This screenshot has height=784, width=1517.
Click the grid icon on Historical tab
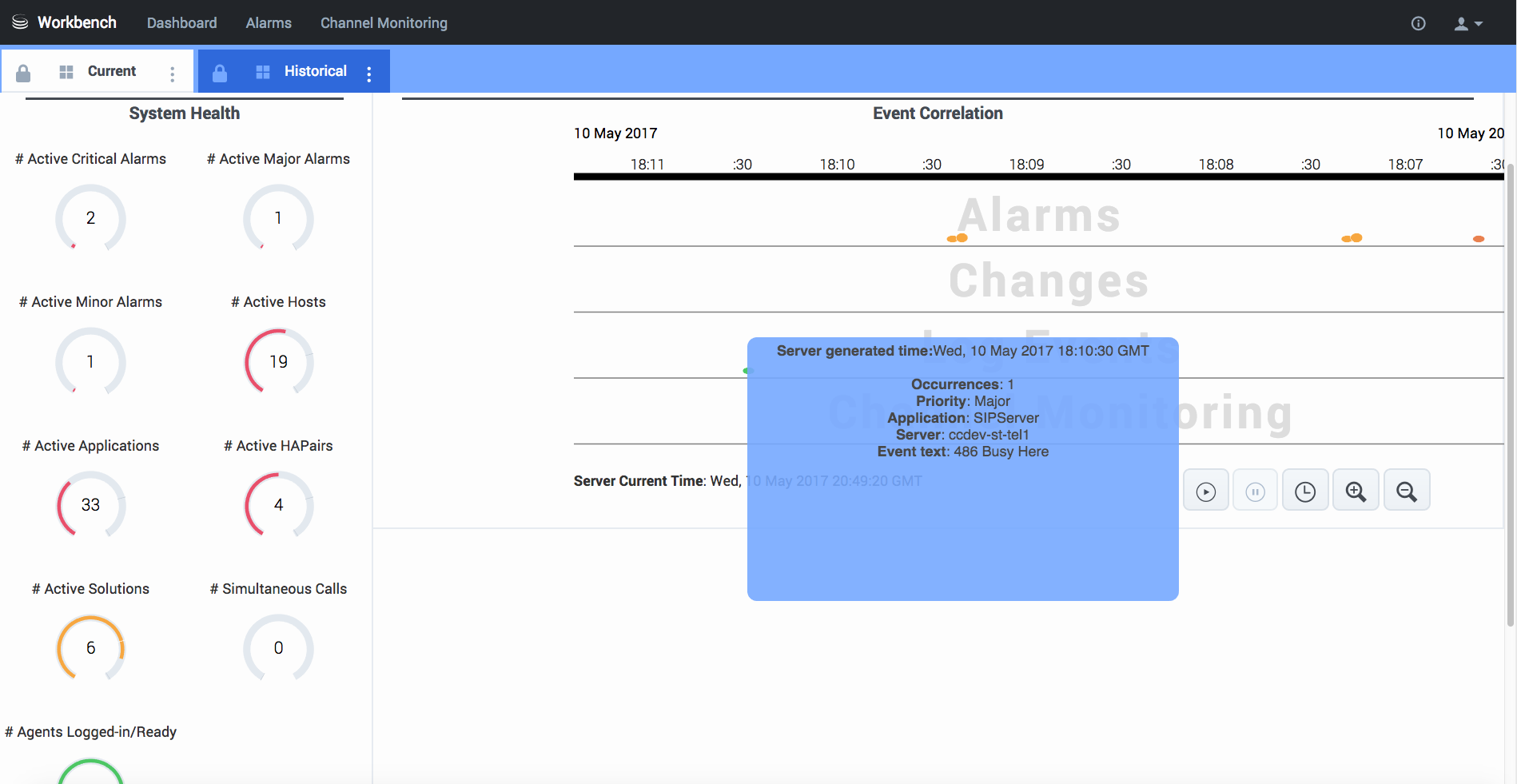coord(262,72)
